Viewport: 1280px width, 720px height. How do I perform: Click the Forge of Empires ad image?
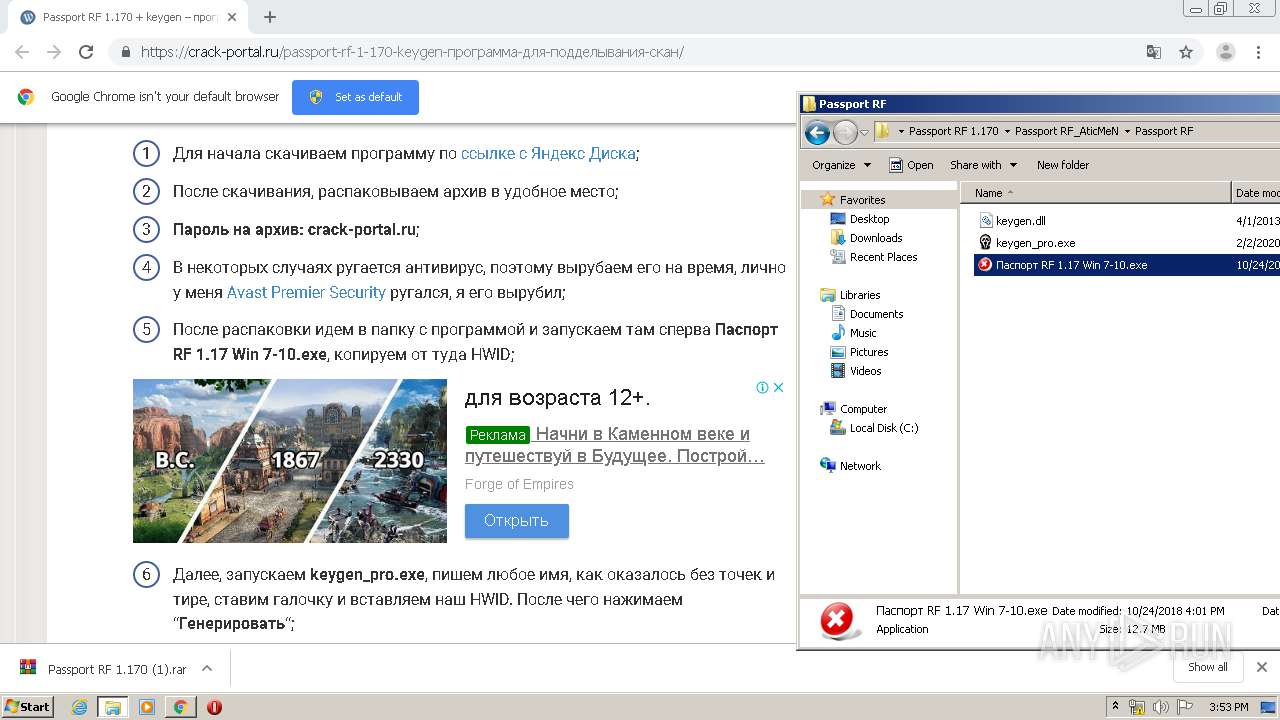290,460
